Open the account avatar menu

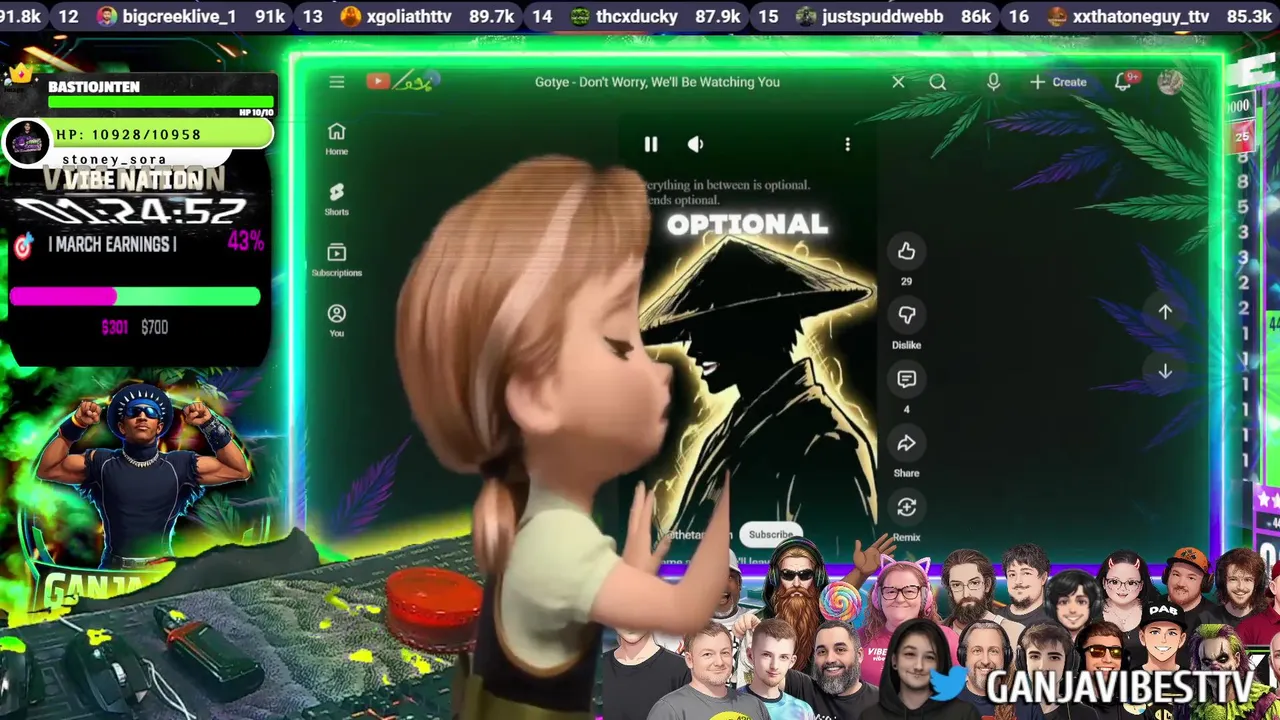[x=1170, y=82]
